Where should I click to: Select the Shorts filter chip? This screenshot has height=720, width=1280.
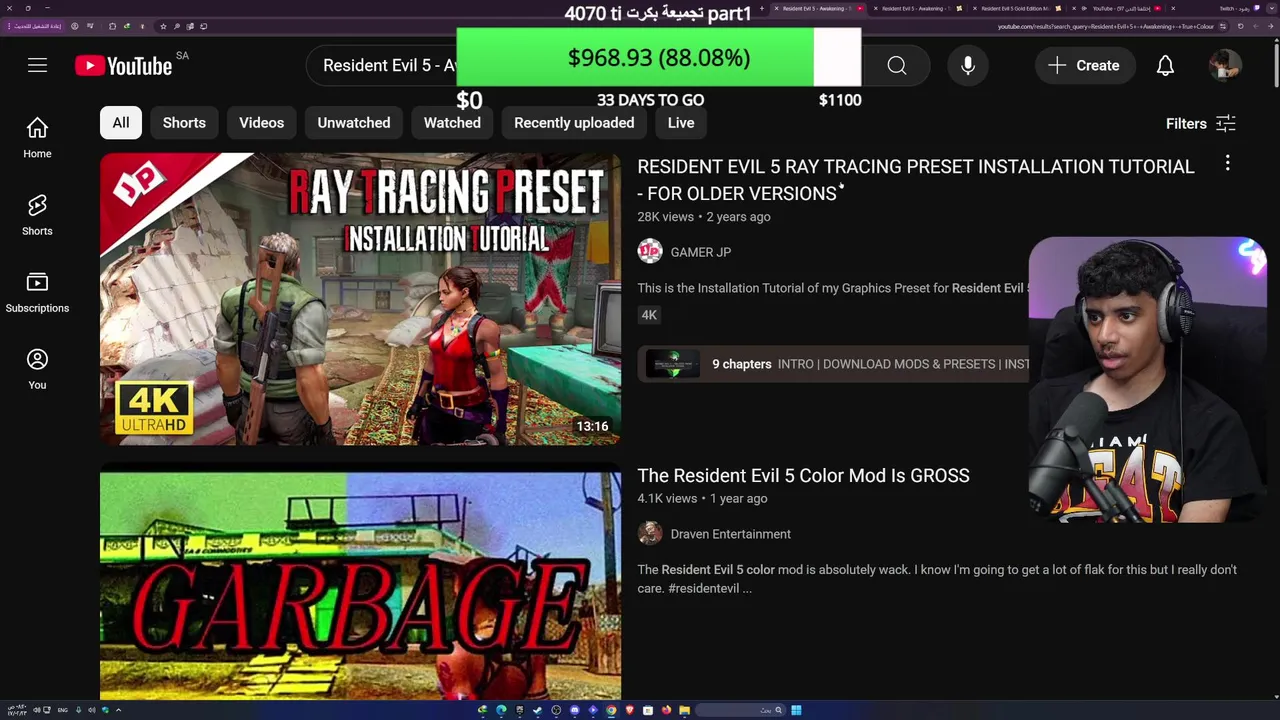pos(184,122)
